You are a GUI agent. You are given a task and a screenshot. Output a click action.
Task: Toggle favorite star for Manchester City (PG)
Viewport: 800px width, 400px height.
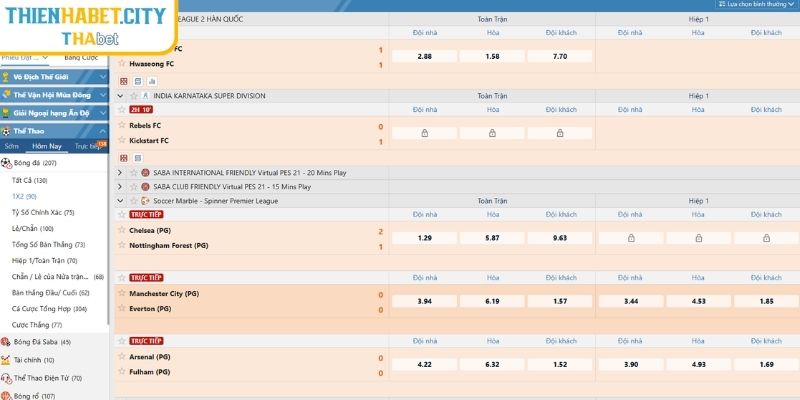pyautogui.click(x=122, y=294)
